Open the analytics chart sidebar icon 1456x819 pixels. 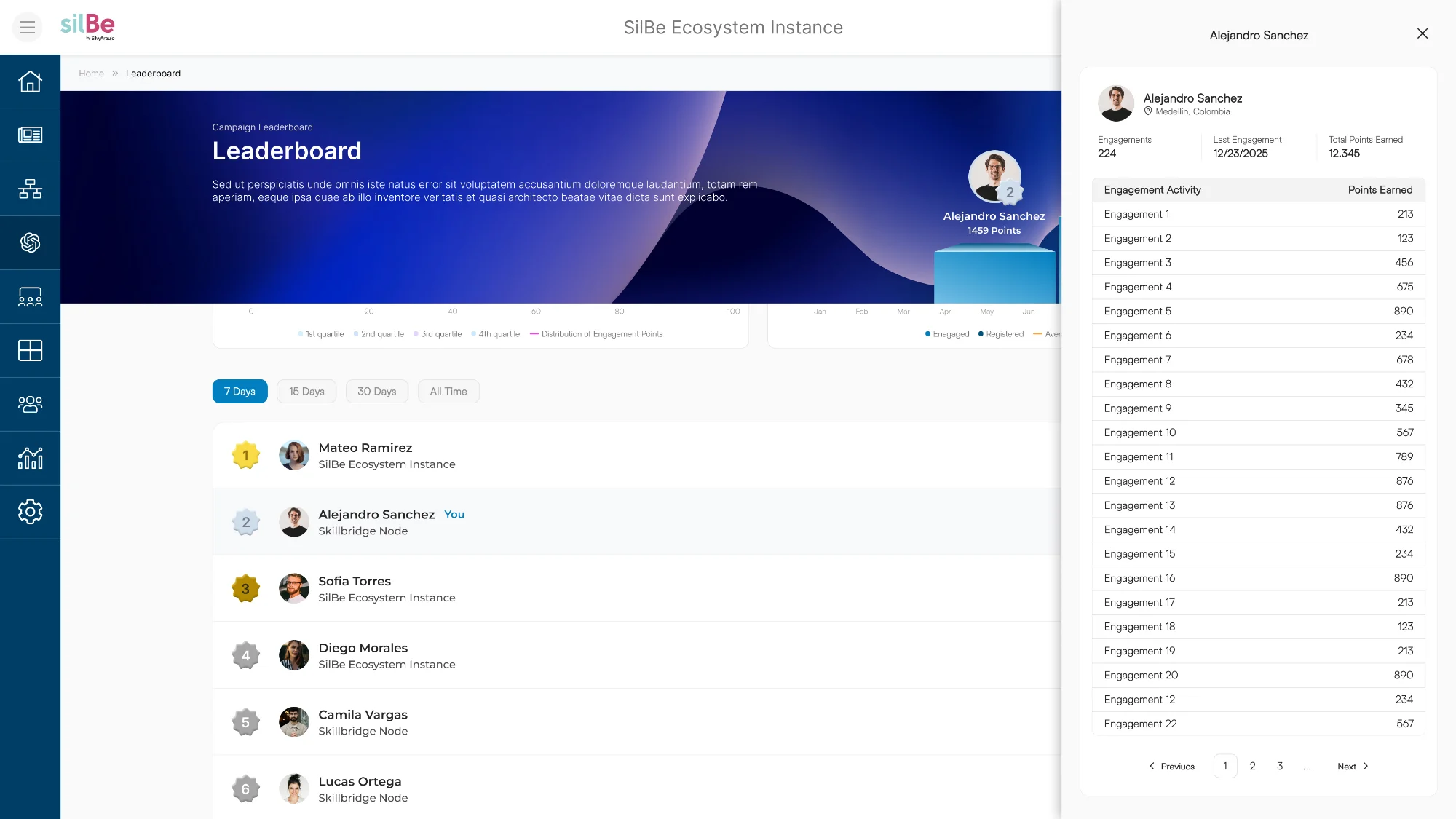click(x=30, y=458)
